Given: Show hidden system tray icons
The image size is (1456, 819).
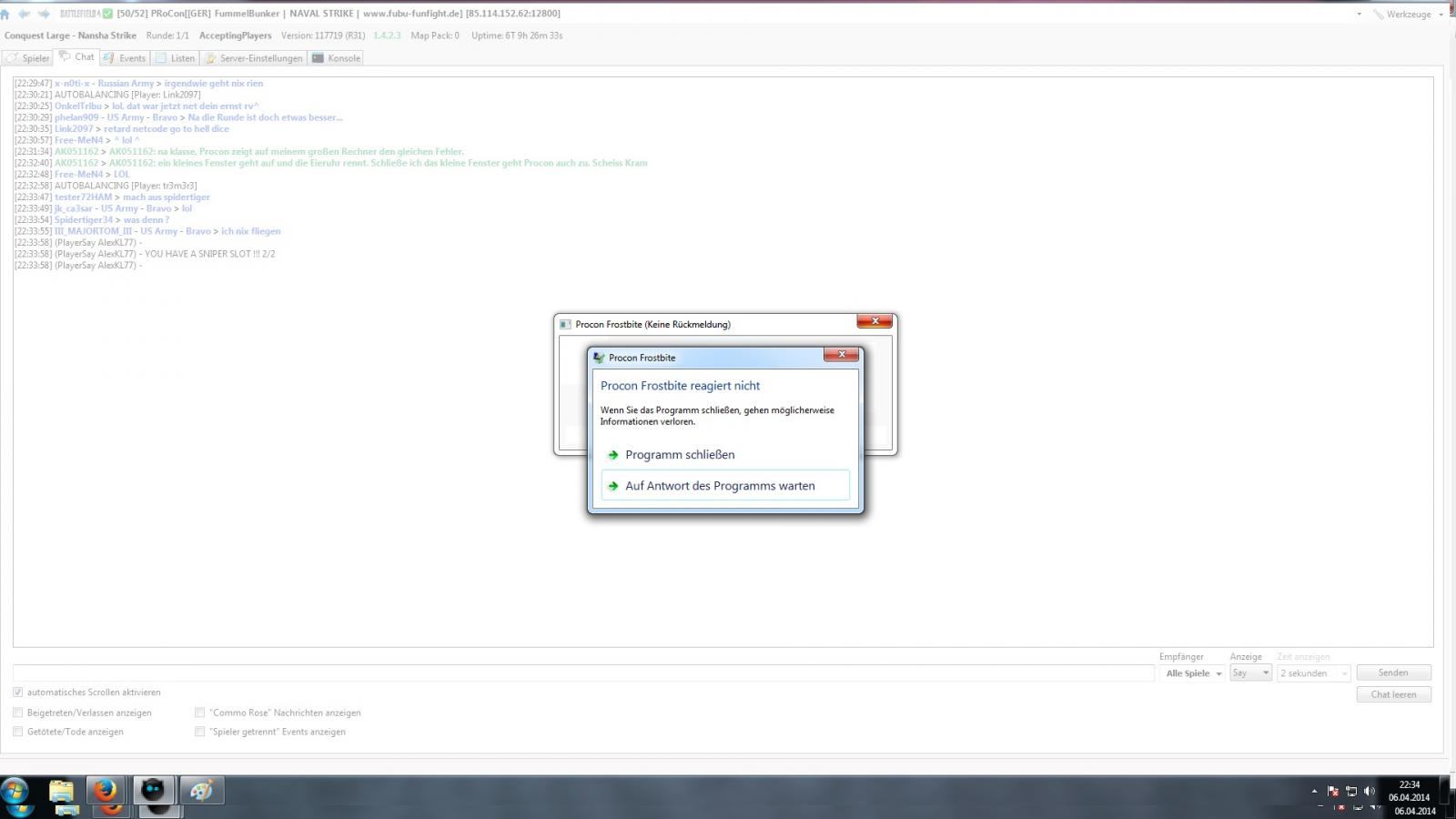Looking at the screenshot, I should point(1314,792).
